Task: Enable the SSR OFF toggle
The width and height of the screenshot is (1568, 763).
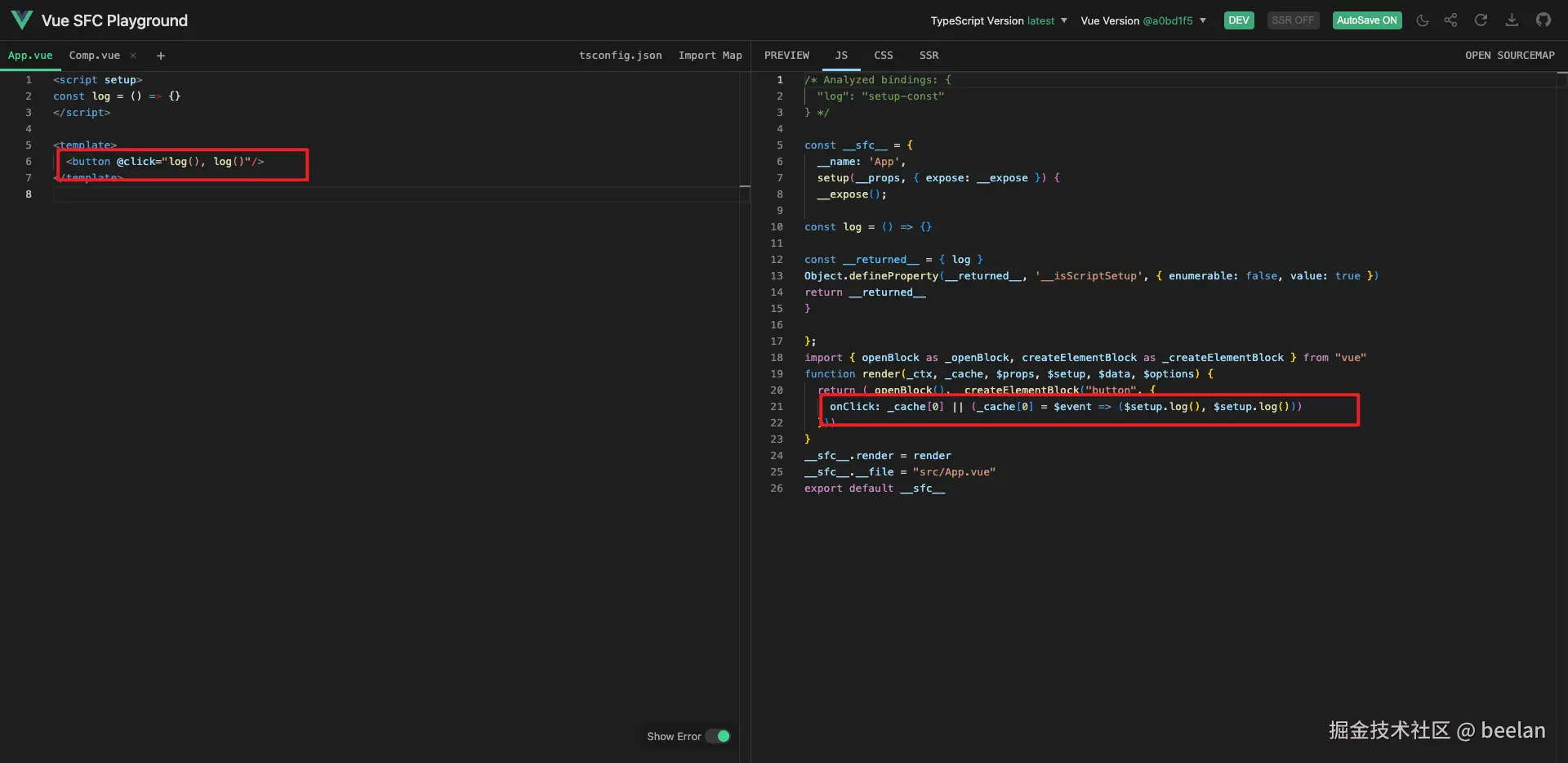Action: pos(1293,20)
